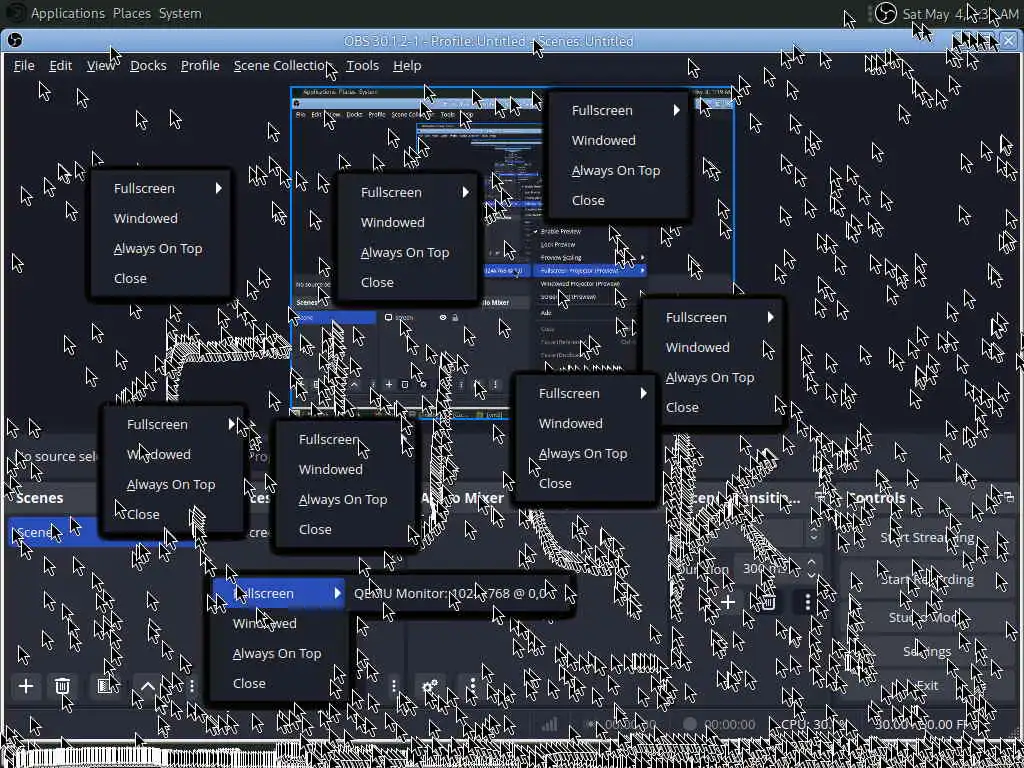Click the stream signal bars status icon
Image resolution: width=1024 pixels, height=768 pixels.
point(550,724)
